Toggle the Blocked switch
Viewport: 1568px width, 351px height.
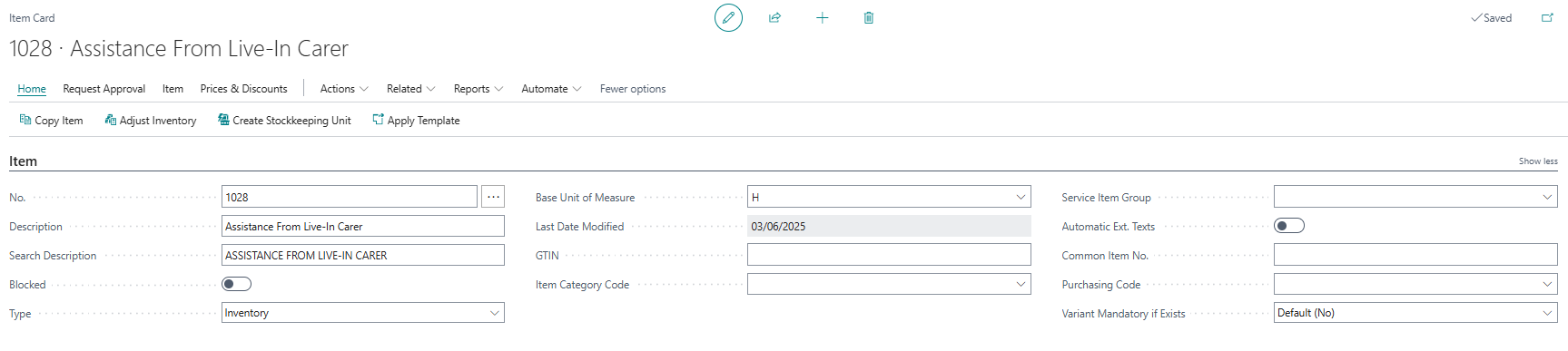coord(236,284)
